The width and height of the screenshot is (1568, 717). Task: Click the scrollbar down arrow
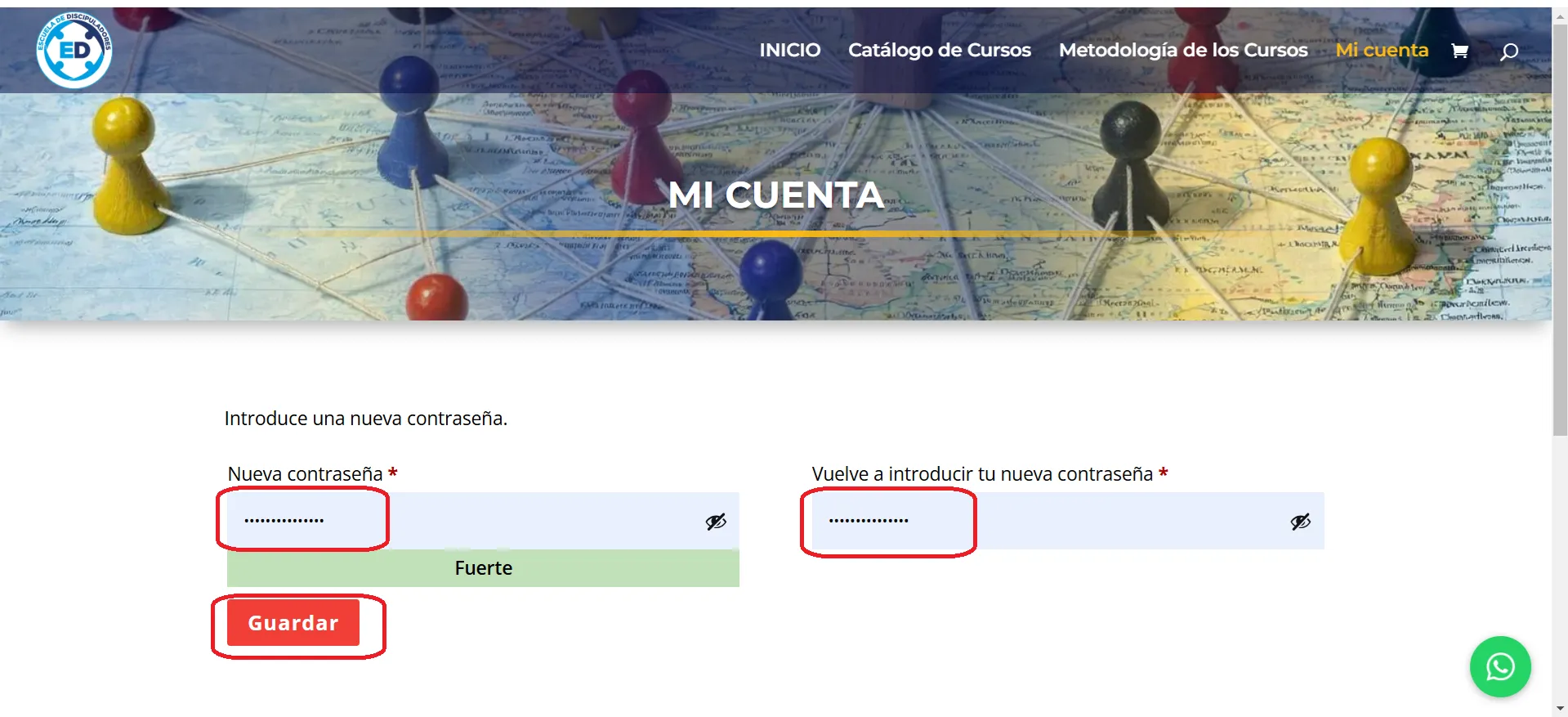pyautogui.click(x=1560, y=709)
